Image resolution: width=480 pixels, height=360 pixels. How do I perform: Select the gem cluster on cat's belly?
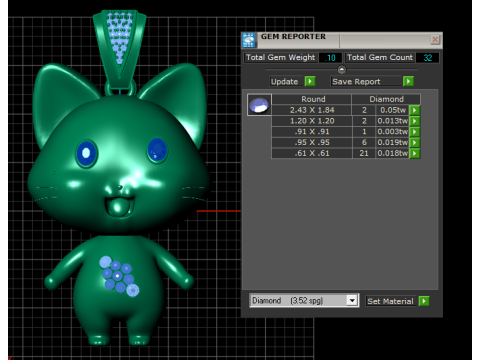click(x=119, y=276)
